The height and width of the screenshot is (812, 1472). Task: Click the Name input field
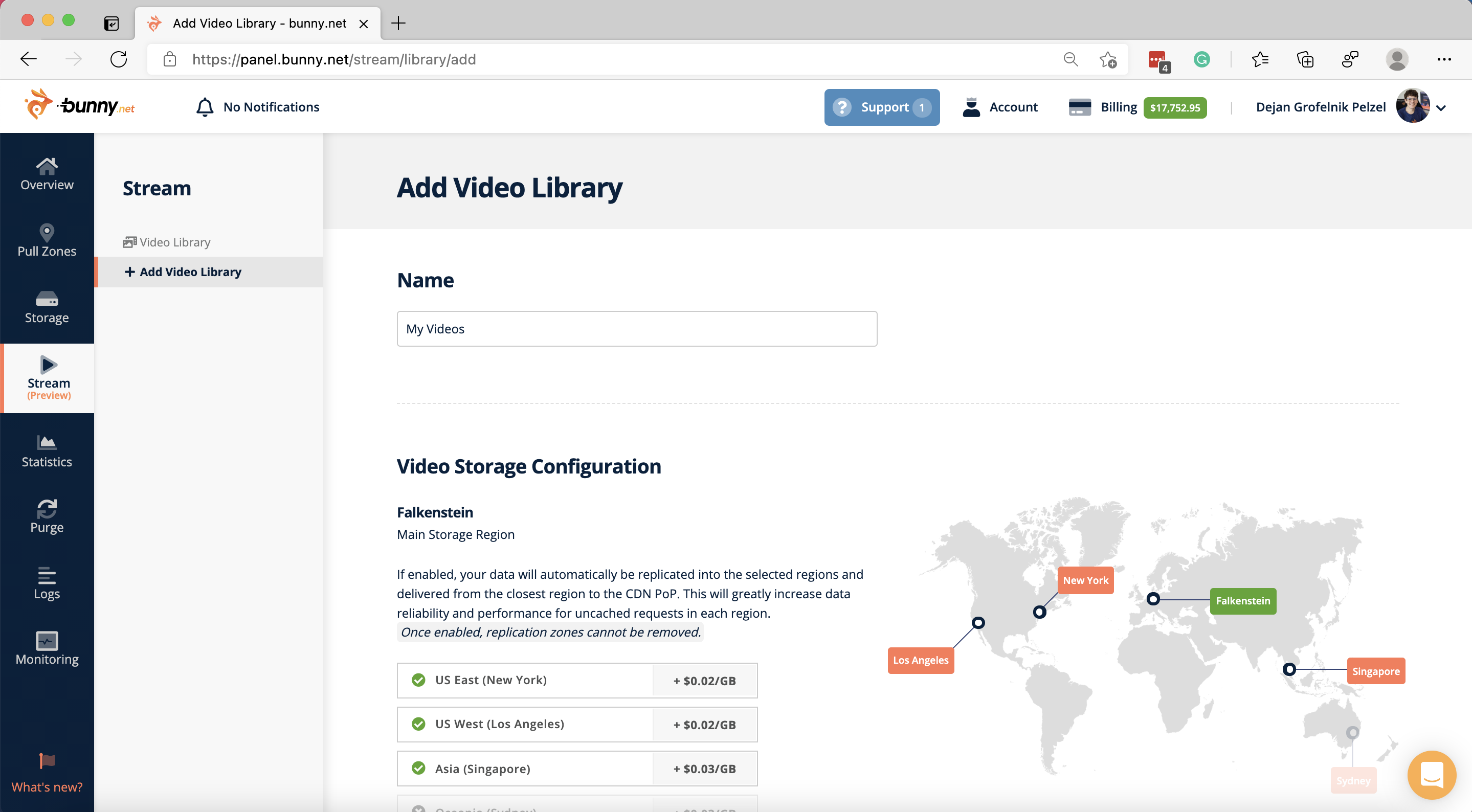(637, 329)
